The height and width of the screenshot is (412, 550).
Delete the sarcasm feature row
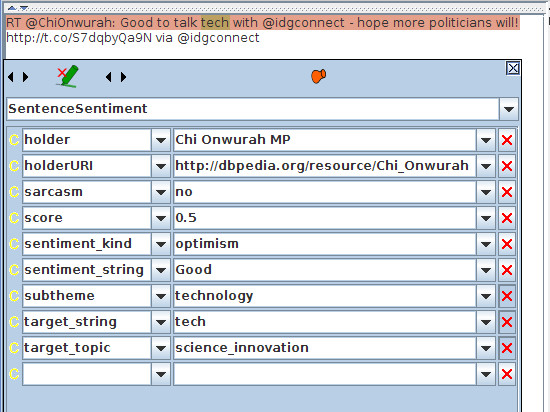[x=507, y=192]
